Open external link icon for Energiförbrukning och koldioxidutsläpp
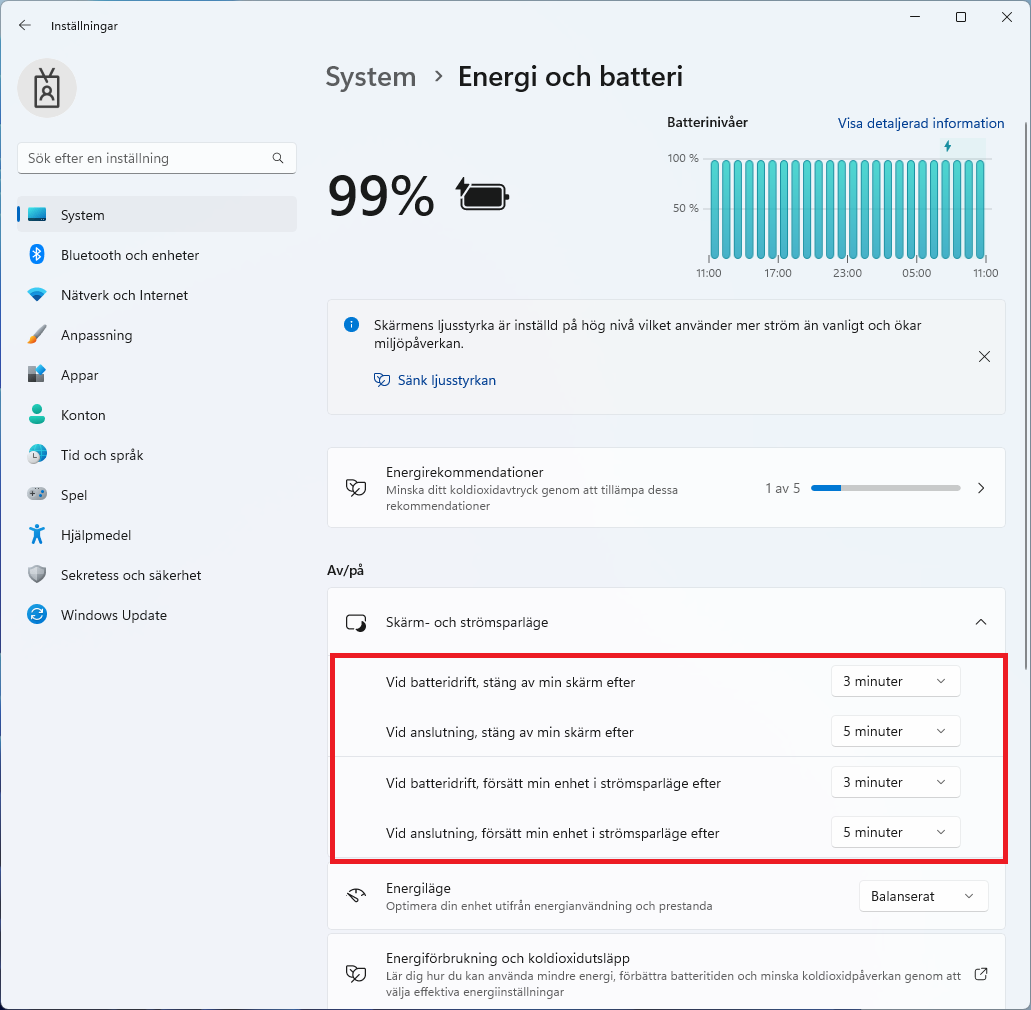 (980, 974)
